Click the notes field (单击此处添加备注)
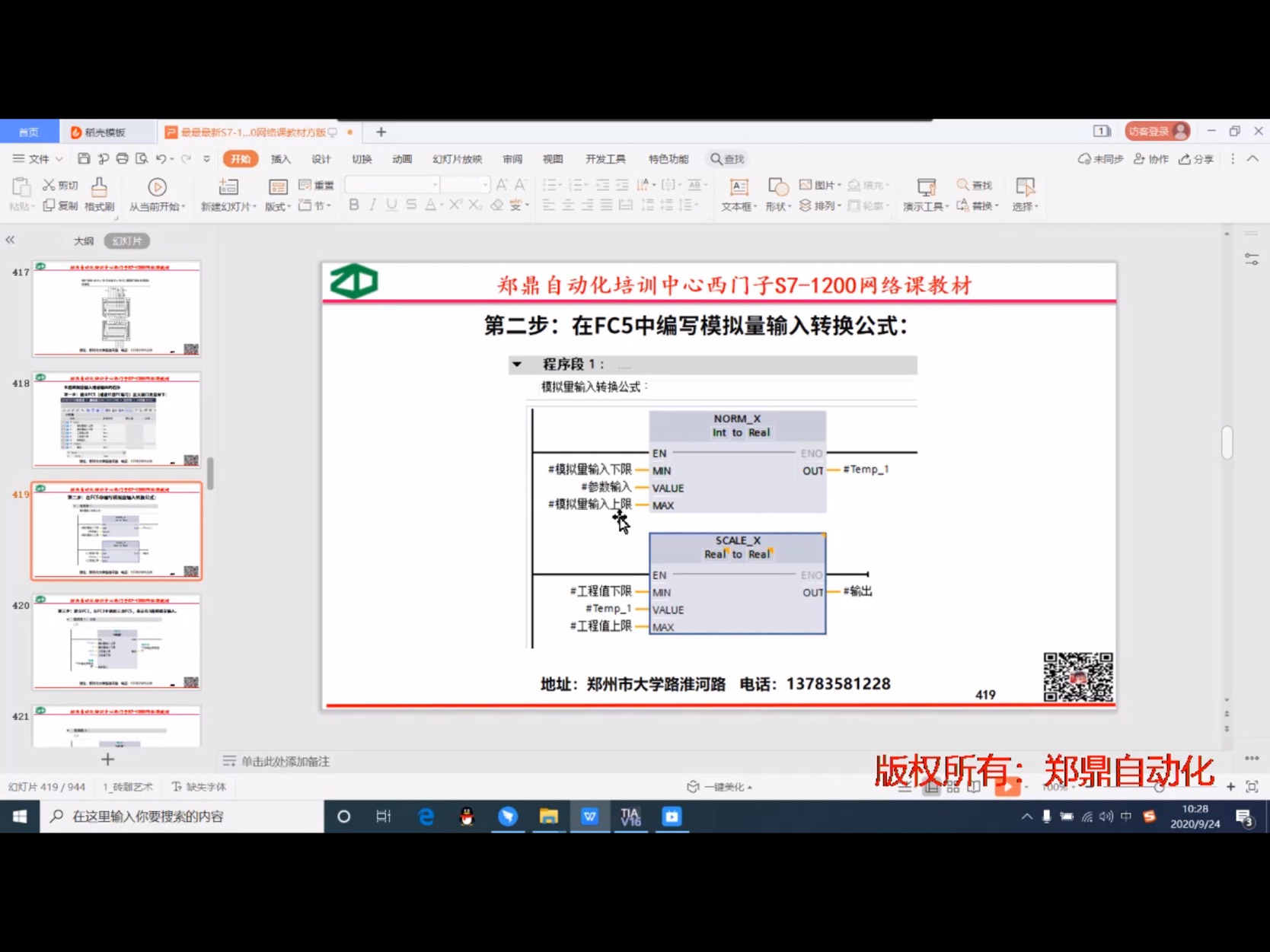1270x952 pixels. click(285, 761)
